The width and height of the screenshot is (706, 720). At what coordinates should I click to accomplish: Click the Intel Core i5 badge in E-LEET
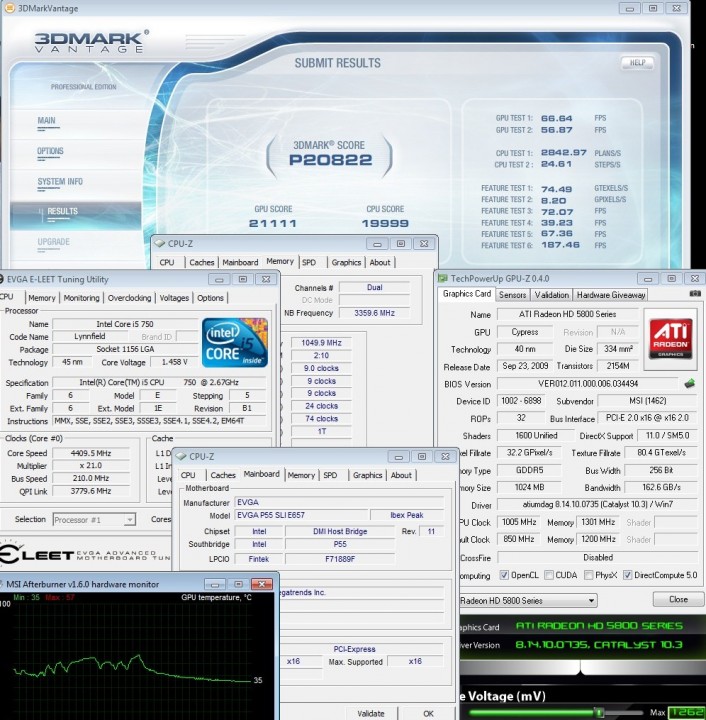tap(235, 343)
